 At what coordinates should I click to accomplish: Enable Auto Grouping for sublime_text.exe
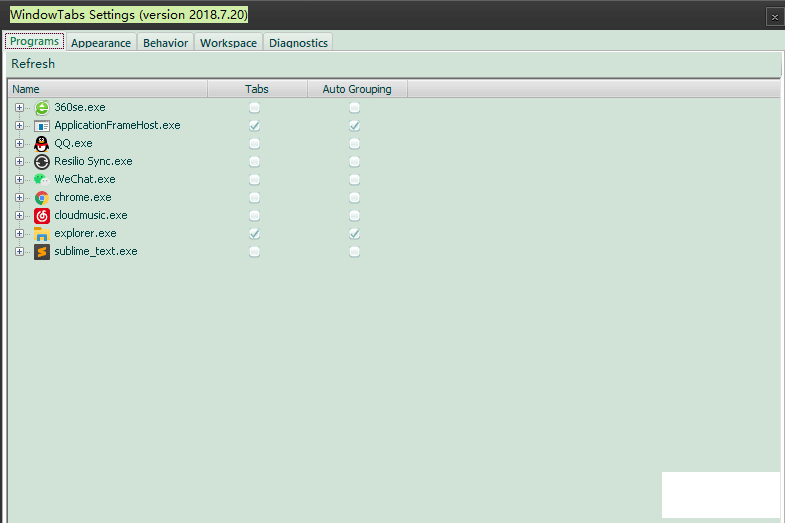coord(354,252)
